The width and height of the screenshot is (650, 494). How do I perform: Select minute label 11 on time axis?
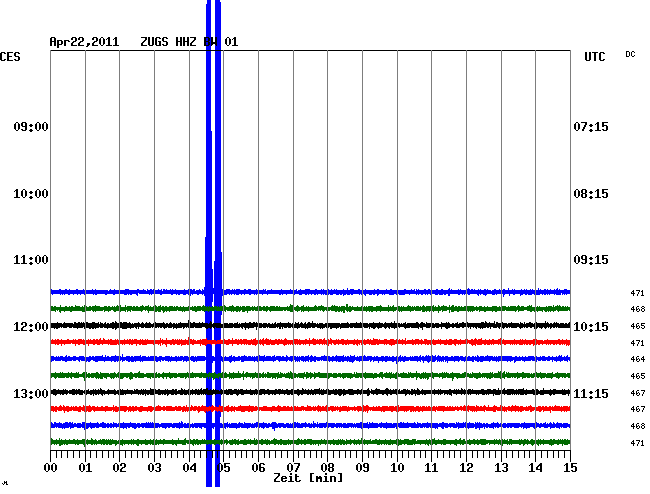[432, 468]
